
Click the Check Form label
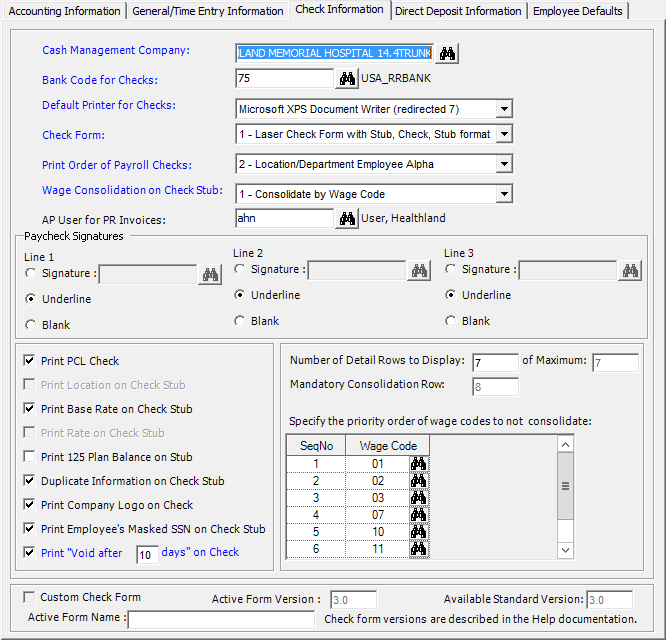[x=73, y=135]
